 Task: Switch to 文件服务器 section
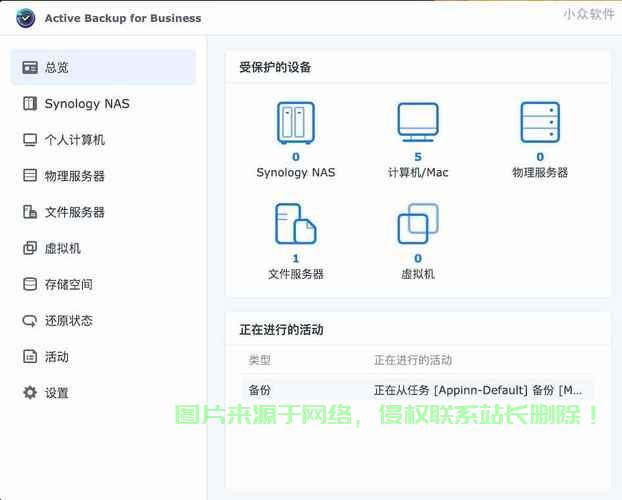103,212
